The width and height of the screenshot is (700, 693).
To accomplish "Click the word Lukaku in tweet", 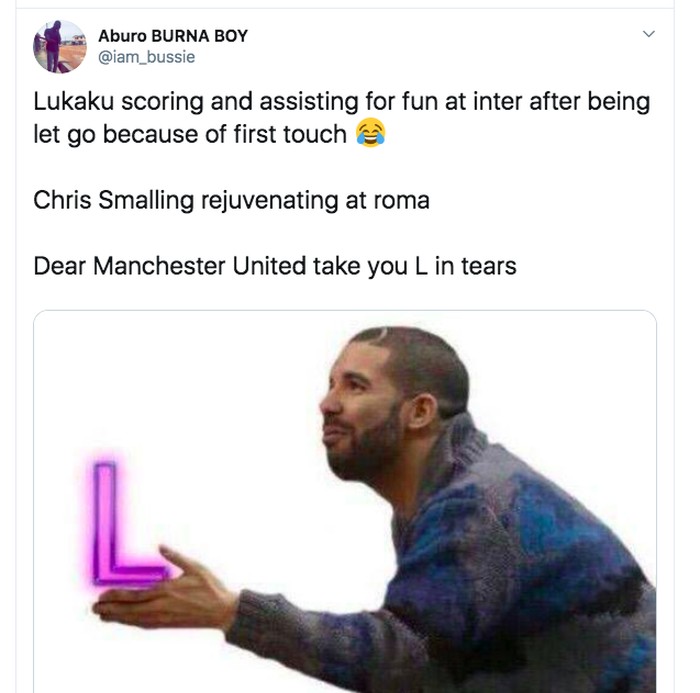I will coord(74,101).
